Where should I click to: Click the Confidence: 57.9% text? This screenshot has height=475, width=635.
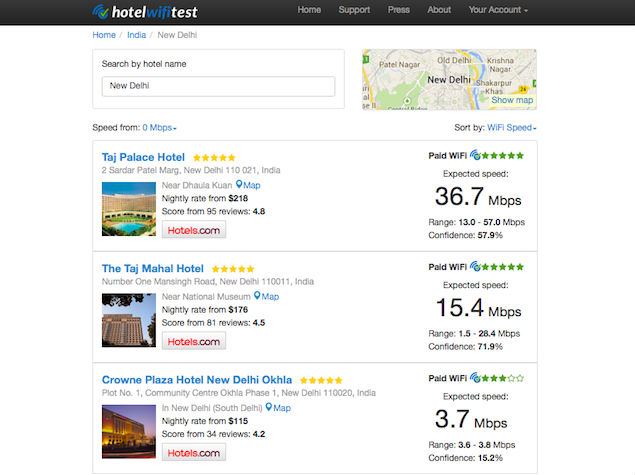click(465, 235)
